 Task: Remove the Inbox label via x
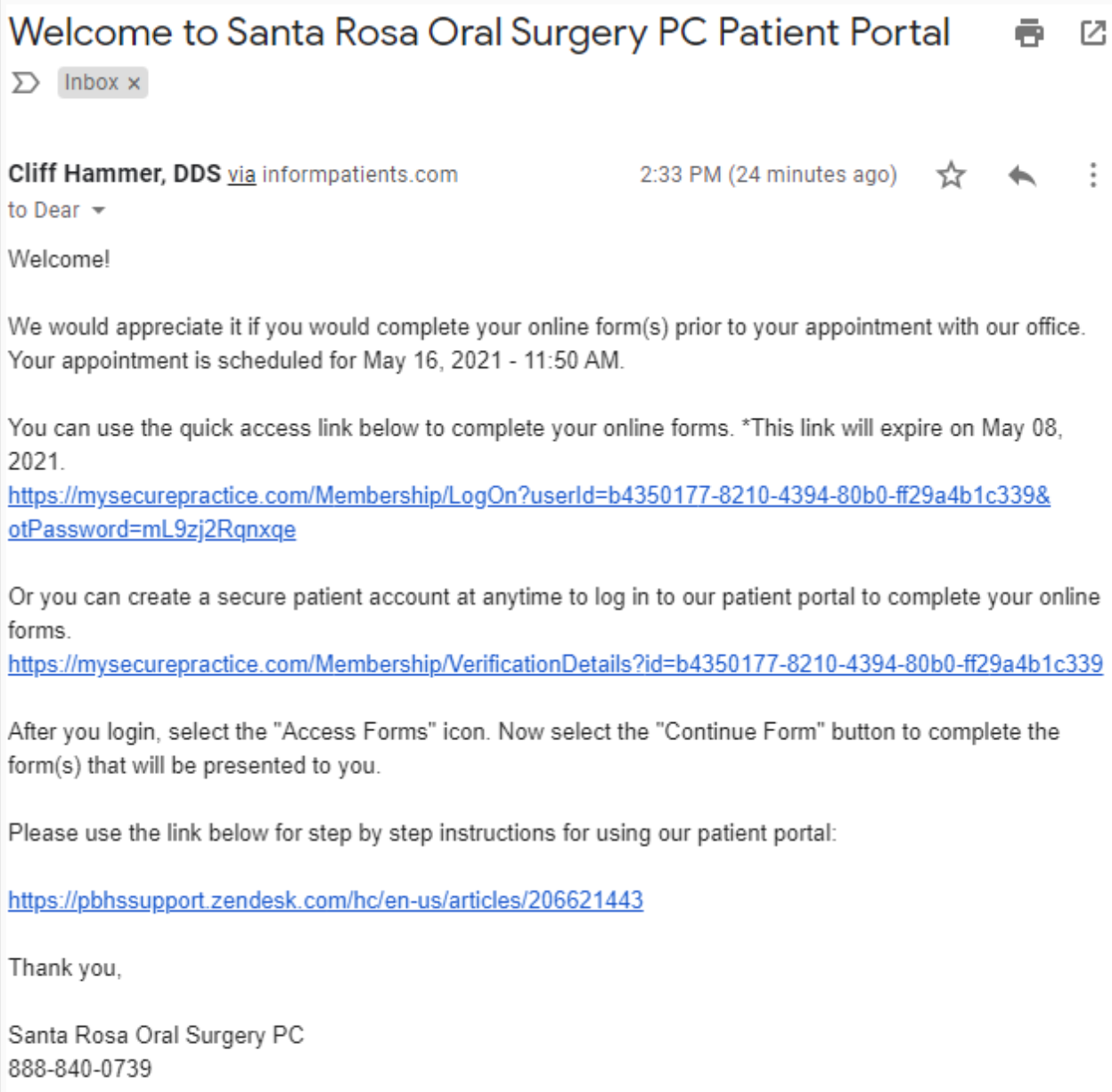pos(134,84)
